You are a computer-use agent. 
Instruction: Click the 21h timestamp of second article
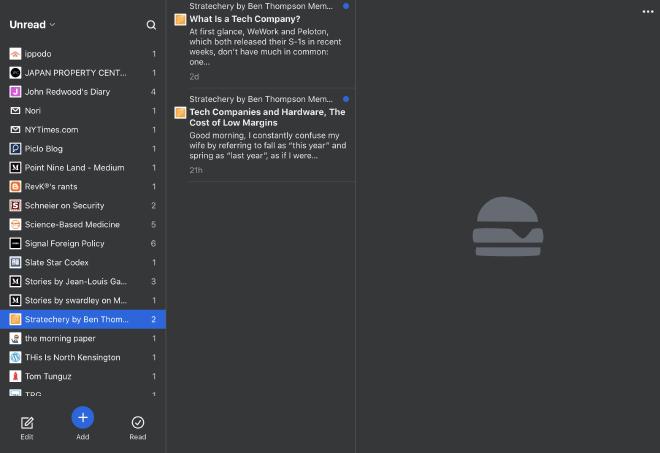196,170
